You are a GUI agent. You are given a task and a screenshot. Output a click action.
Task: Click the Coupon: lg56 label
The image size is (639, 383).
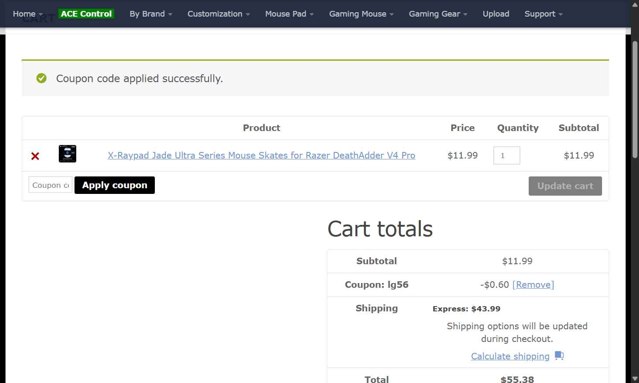[x=377, y=284]
